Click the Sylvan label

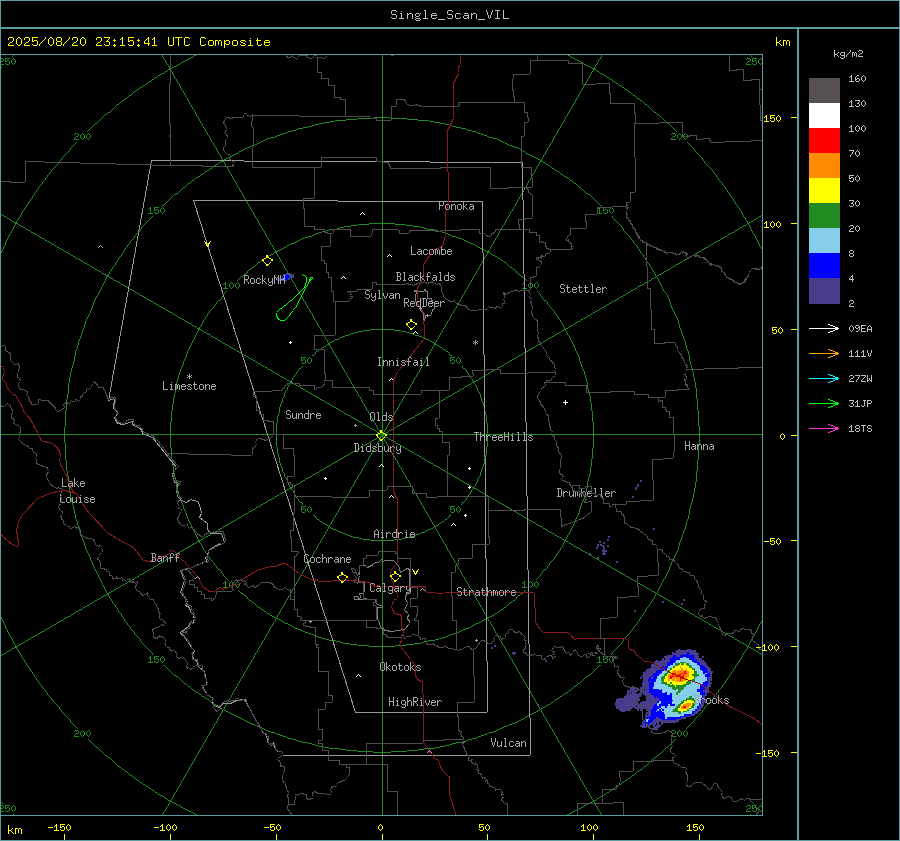[382, 296]
